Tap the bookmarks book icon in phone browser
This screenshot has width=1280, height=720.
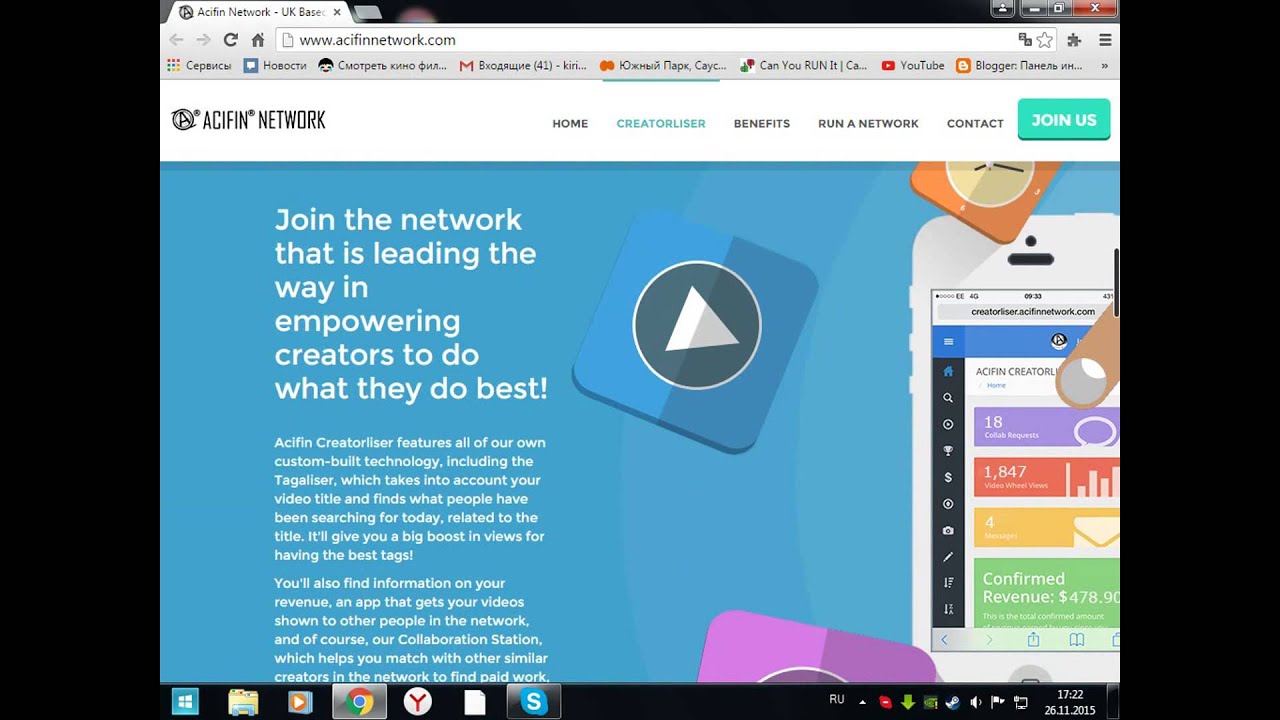(x=1077, y=640)
